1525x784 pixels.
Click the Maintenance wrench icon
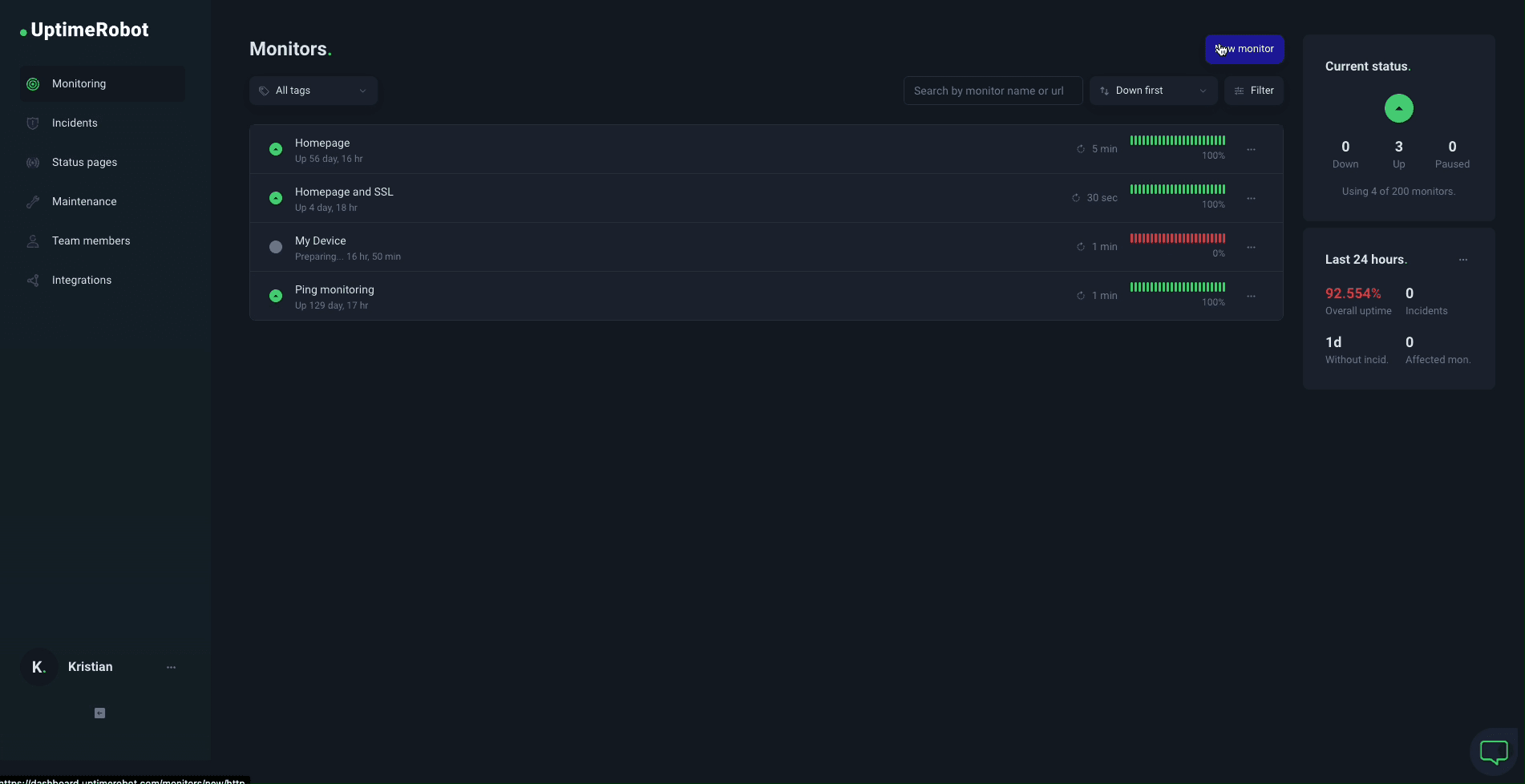point(33,201)
